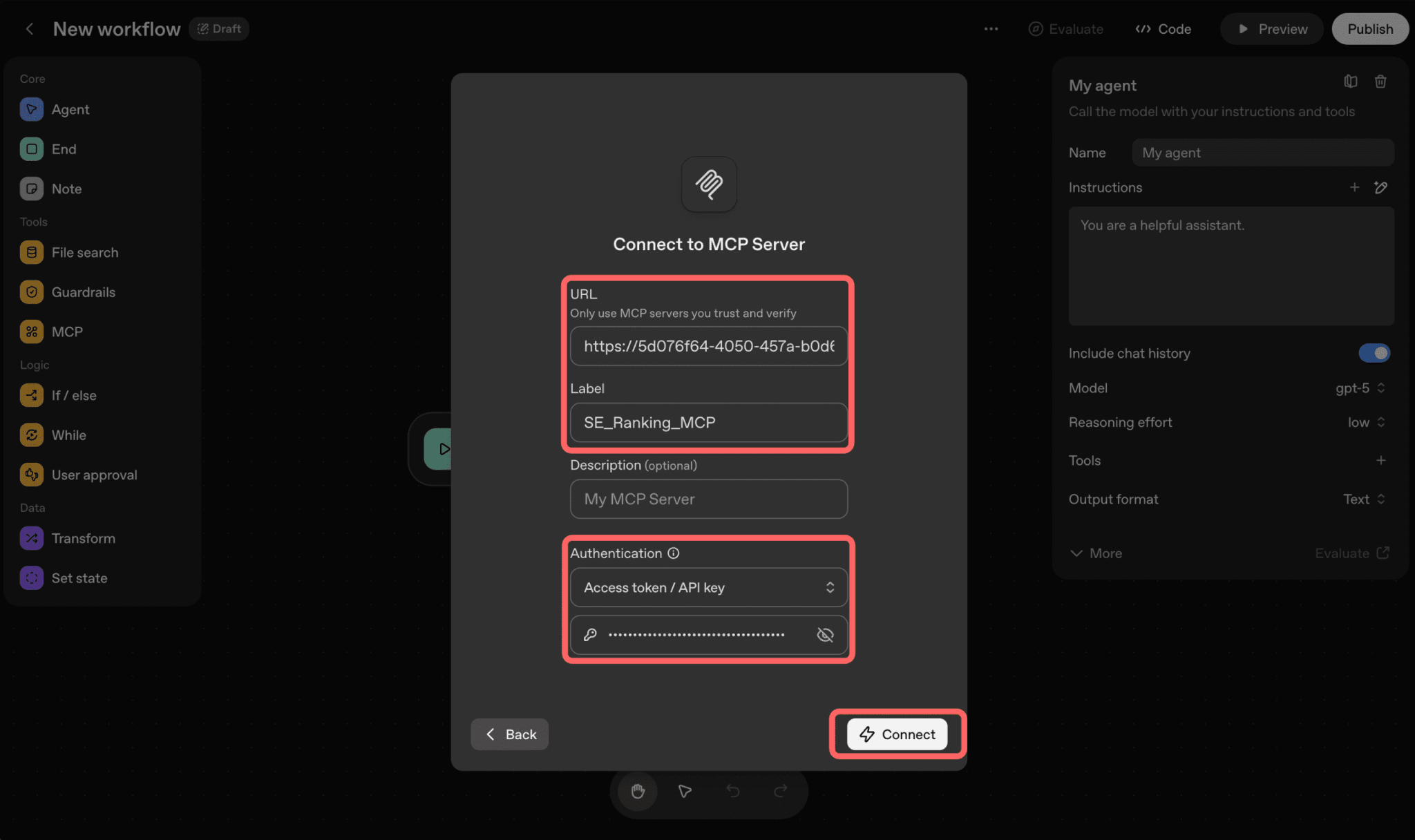The width and height of the screenshot is (1415, 840).
Task: Add a User approval node
Action: click(x=93, y=475)
